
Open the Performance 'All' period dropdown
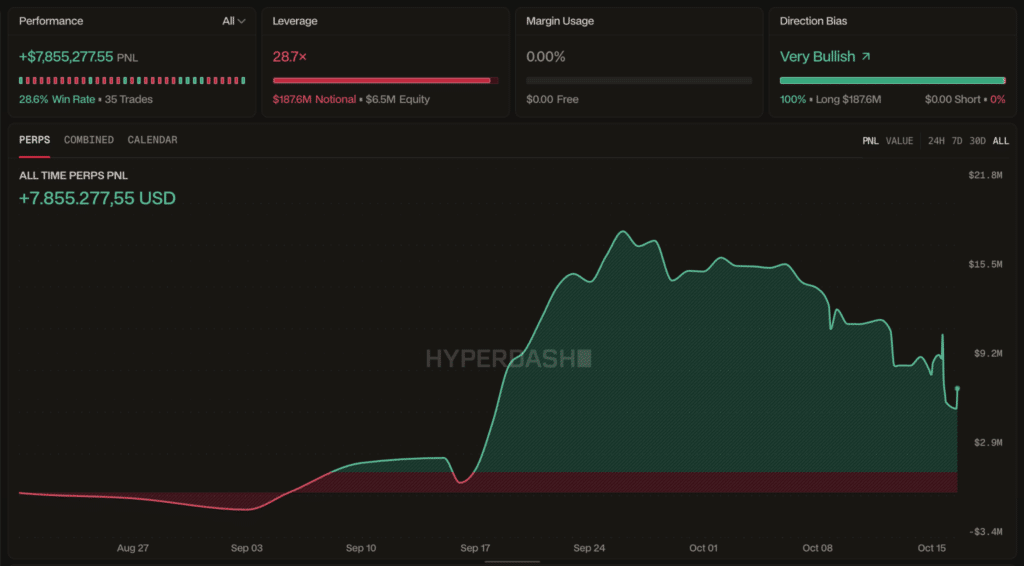point(233,21)
